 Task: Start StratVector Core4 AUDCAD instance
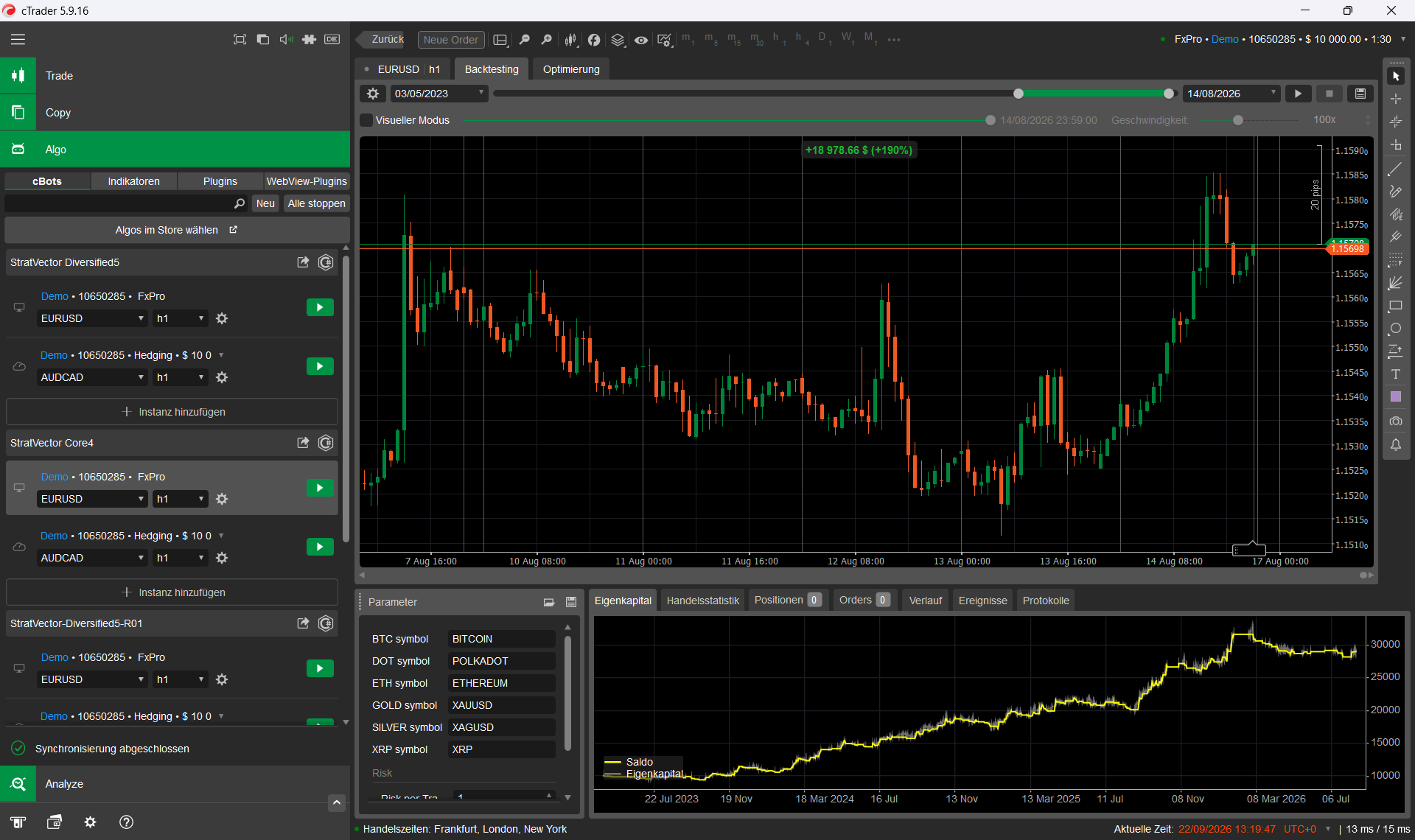[320, 547]
